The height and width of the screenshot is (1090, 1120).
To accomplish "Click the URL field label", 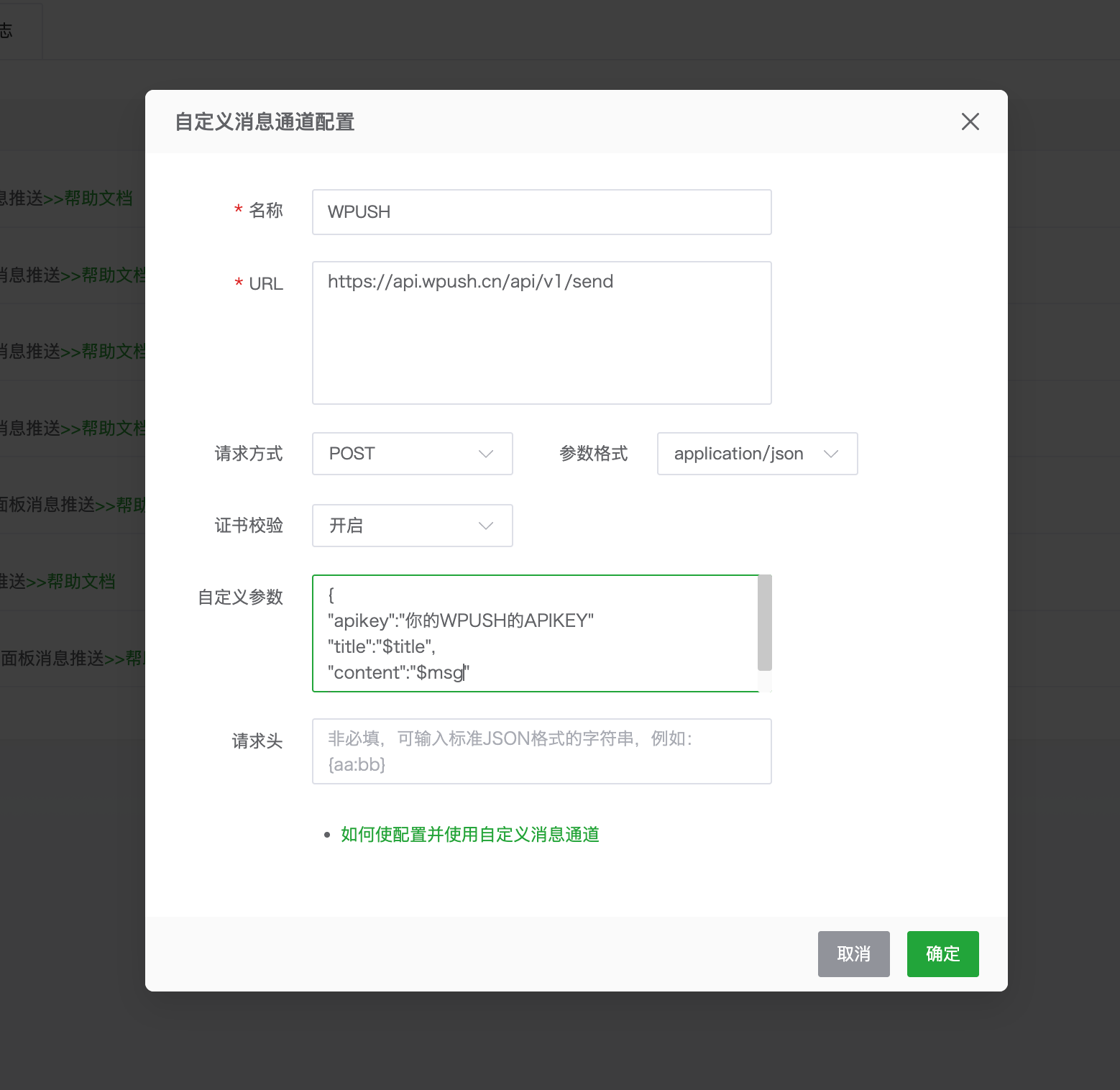I will [266, 284].
